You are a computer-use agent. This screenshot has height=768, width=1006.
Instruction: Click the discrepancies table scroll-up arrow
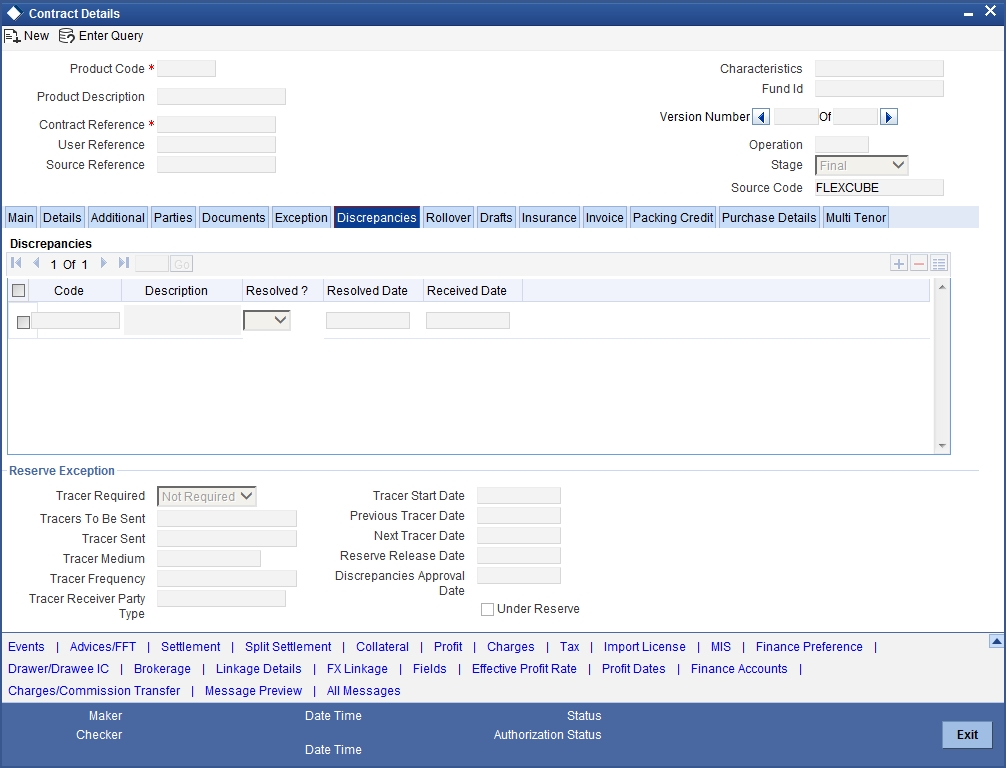pos(942,287)
